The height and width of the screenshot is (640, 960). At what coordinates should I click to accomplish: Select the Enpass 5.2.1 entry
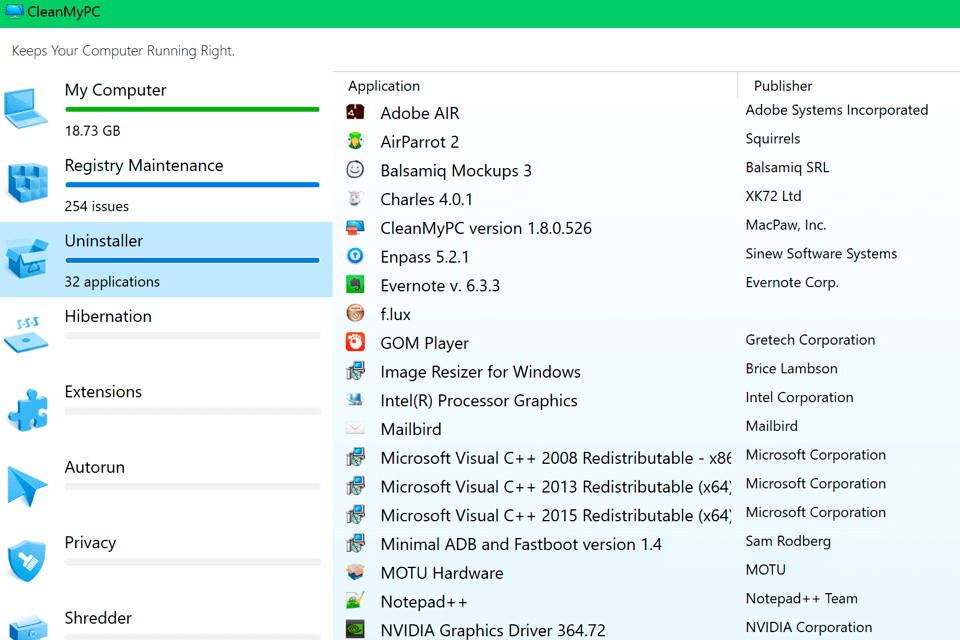coord(424,257)
